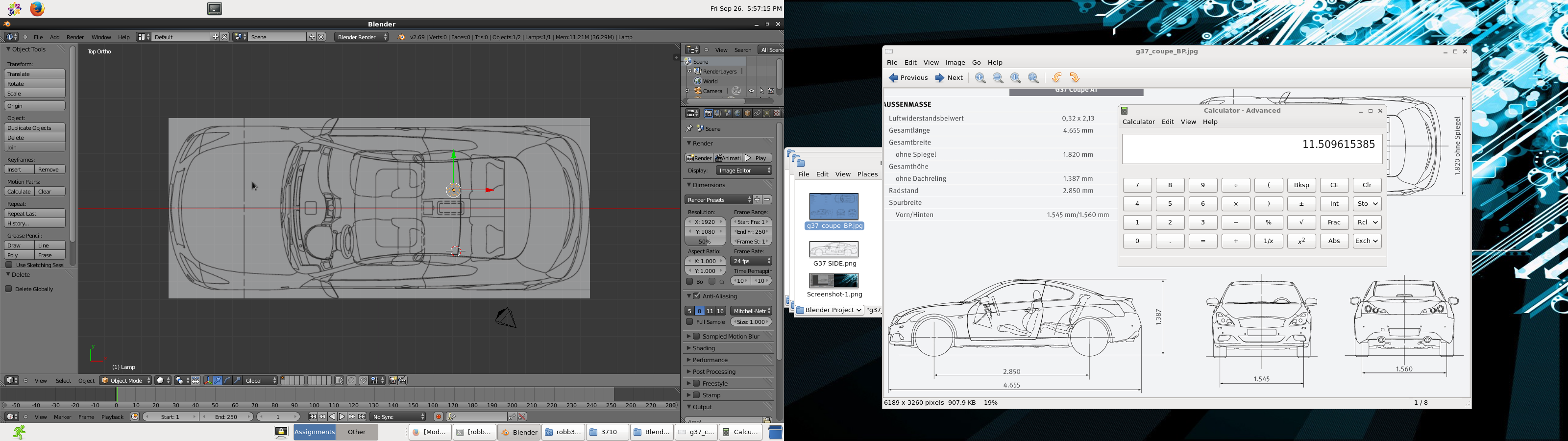Open the Texture properties checker icon

(776, 114)
